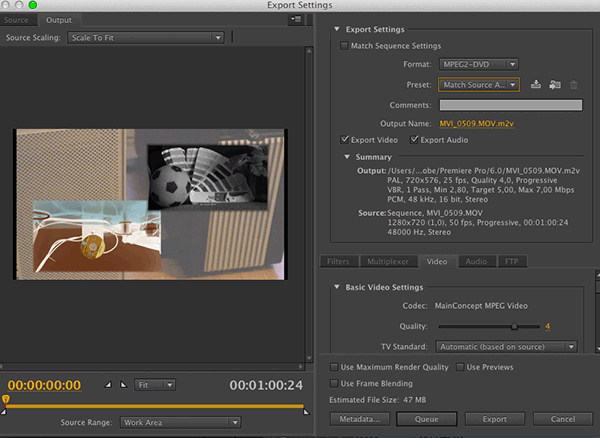600x438 pixels.
Task: Open the Preset dropdown
Action: [479, 85]
